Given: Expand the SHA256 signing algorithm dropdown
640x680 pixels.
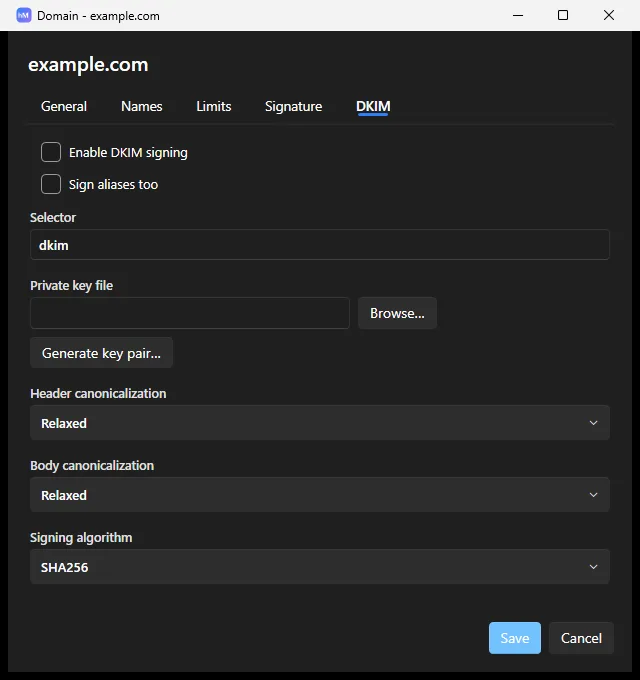Looking at the screenshot, I should click(320, 567).
